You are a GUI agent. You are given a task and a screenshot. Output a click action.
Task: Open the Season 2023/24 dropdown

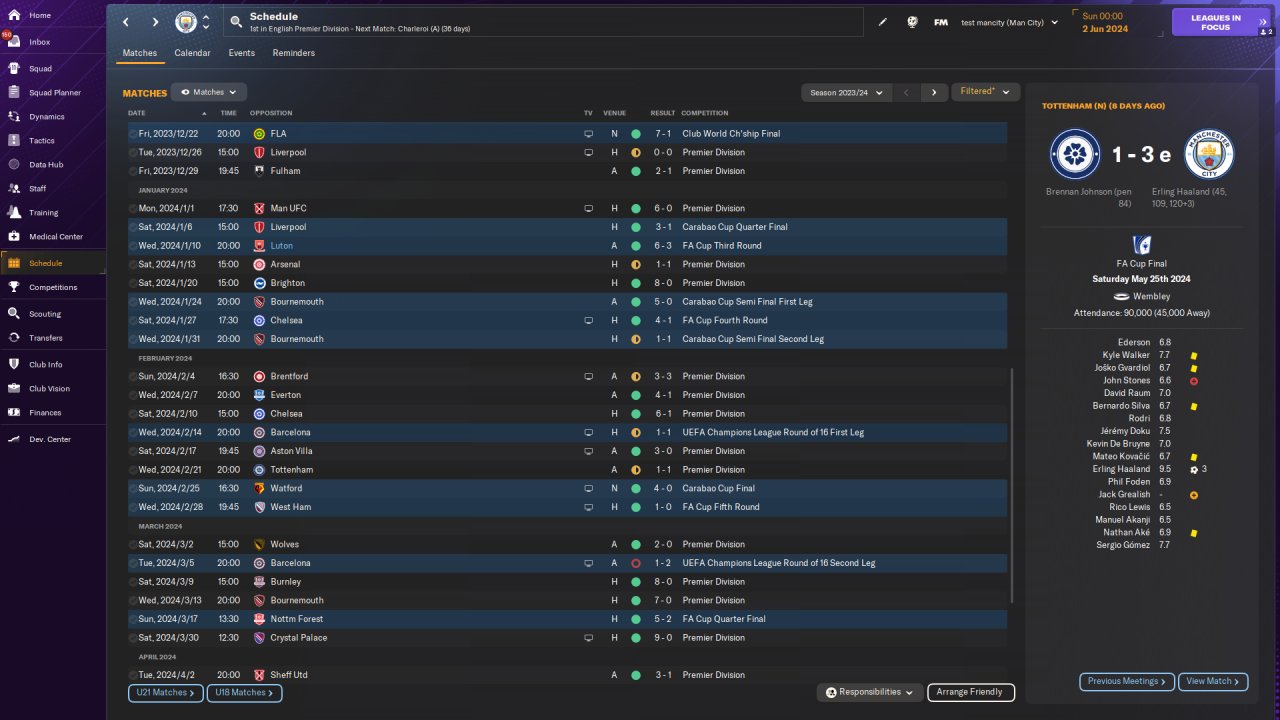tap(847, 92)
